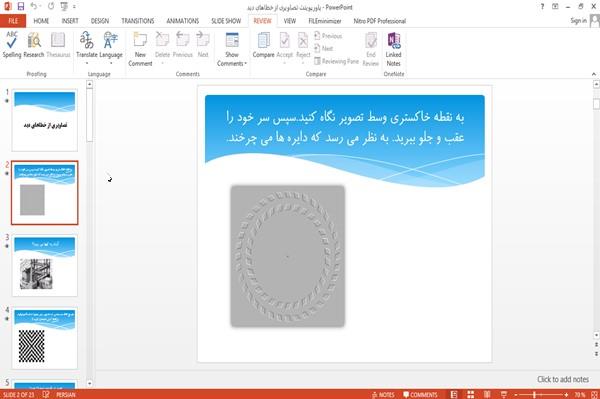The width and height of the screenshot is (600, 399).
Task: Click spell check status bar icon
Action: [46, 394]
